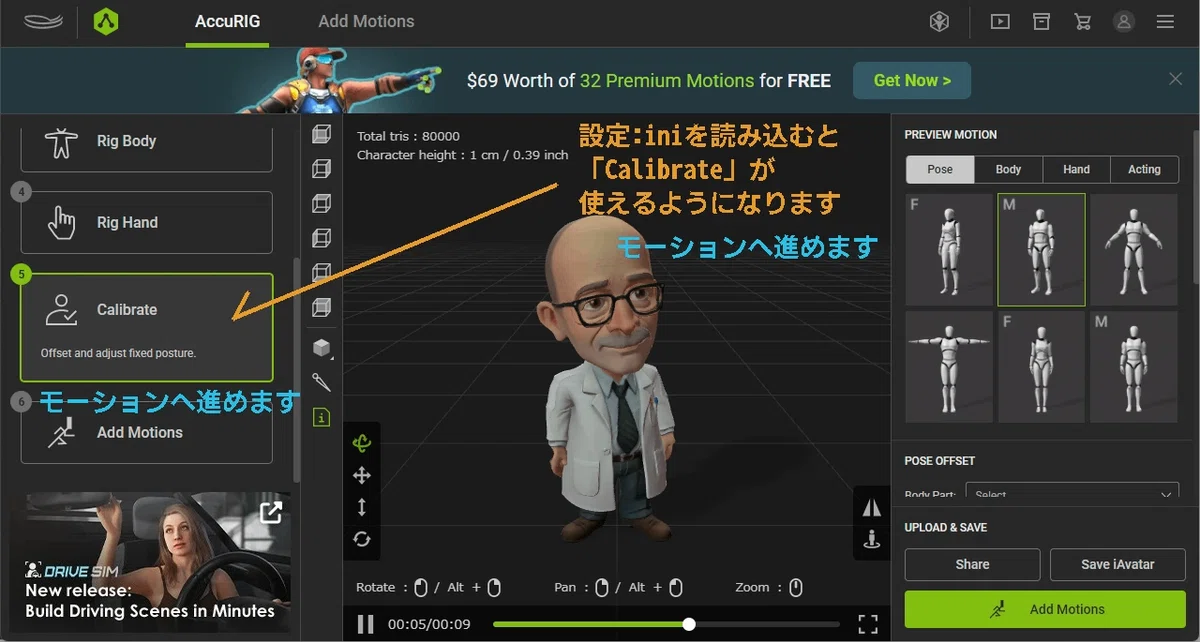Select the Hand preview tab
The image size is (1200, 642).
(1077, 169)
